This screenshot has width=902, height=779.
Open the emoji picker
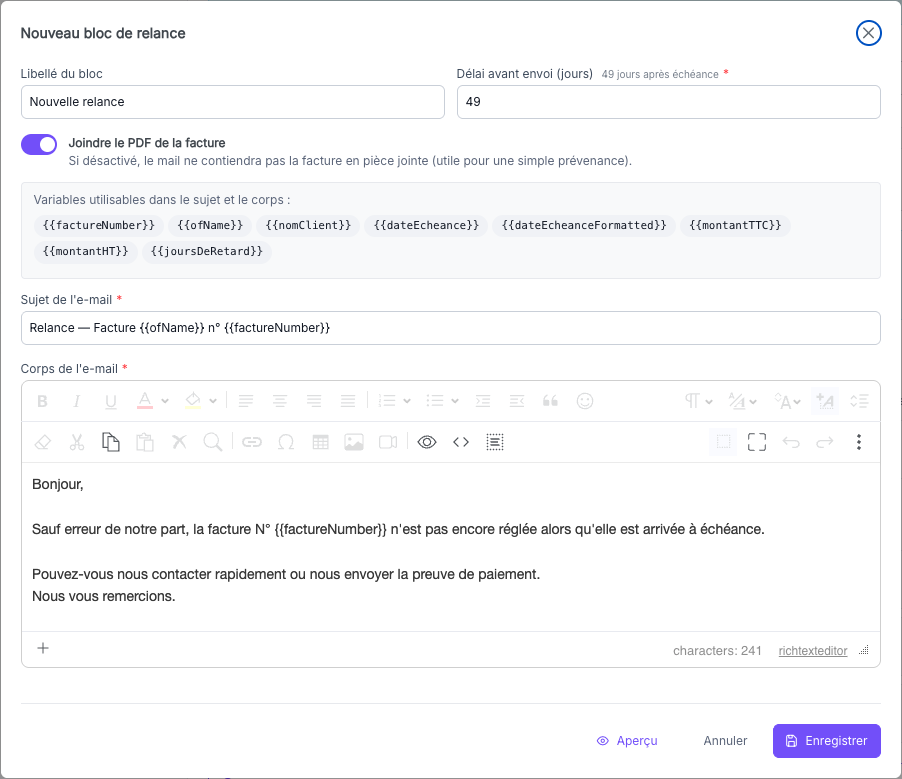click(x=584, y=401)
